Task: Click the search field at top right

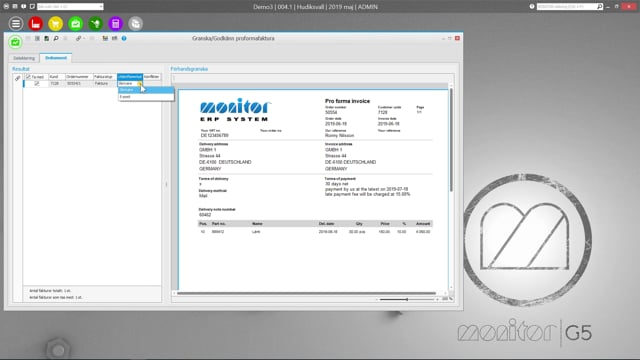Action: [x=567, y=7]
